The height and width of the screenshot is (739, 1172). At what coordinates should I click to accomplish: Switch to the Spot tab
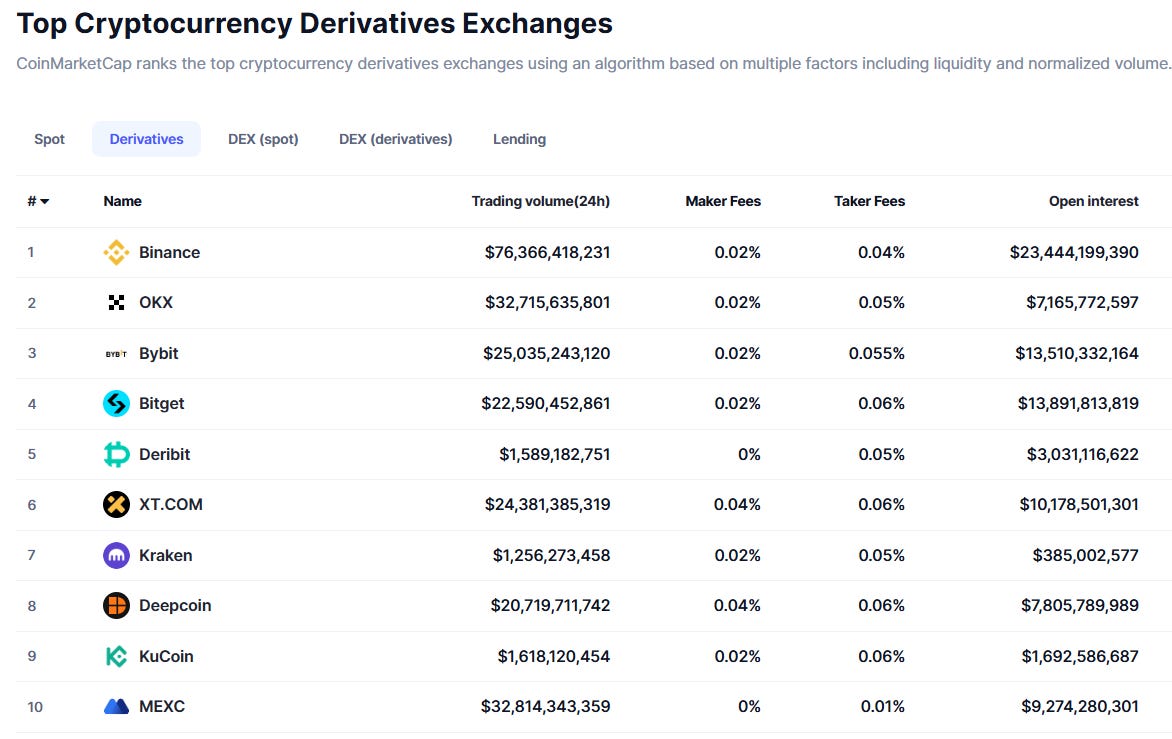point(49,139)
